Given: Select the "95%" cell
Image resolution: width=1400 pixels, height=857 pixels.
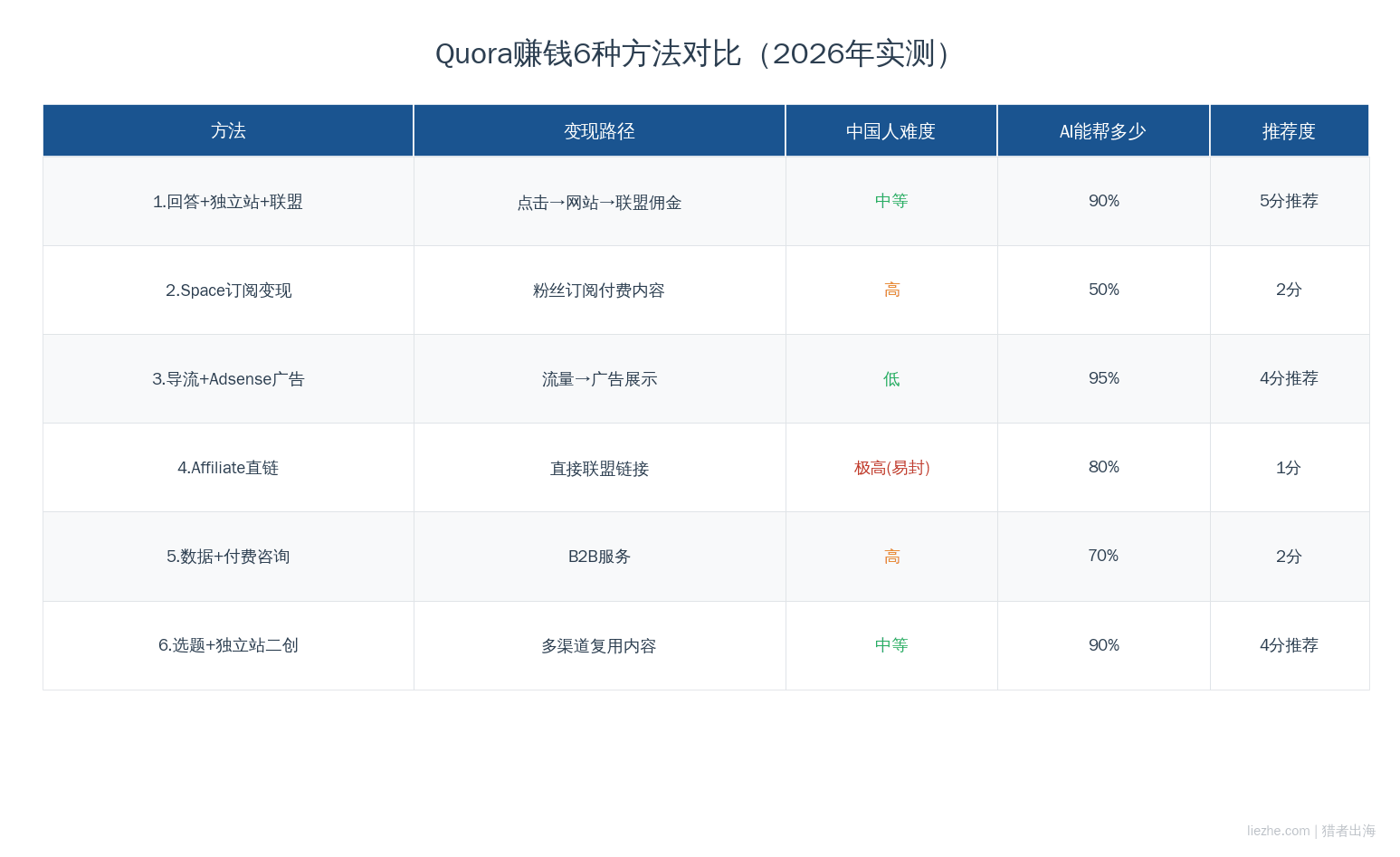Looking at the screenshot, I should (1103, 378).
